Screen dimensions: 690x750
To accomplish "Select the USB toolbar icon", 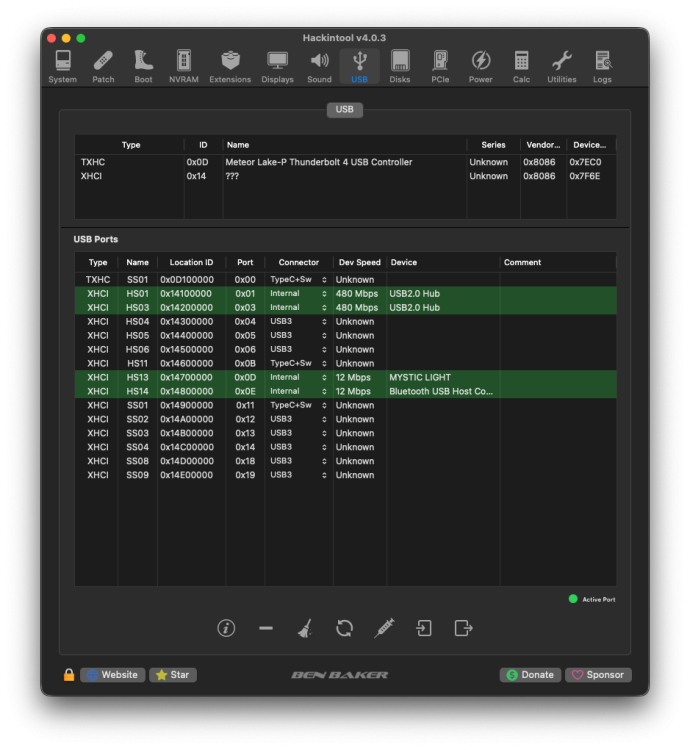I will [x=360, y=67].
